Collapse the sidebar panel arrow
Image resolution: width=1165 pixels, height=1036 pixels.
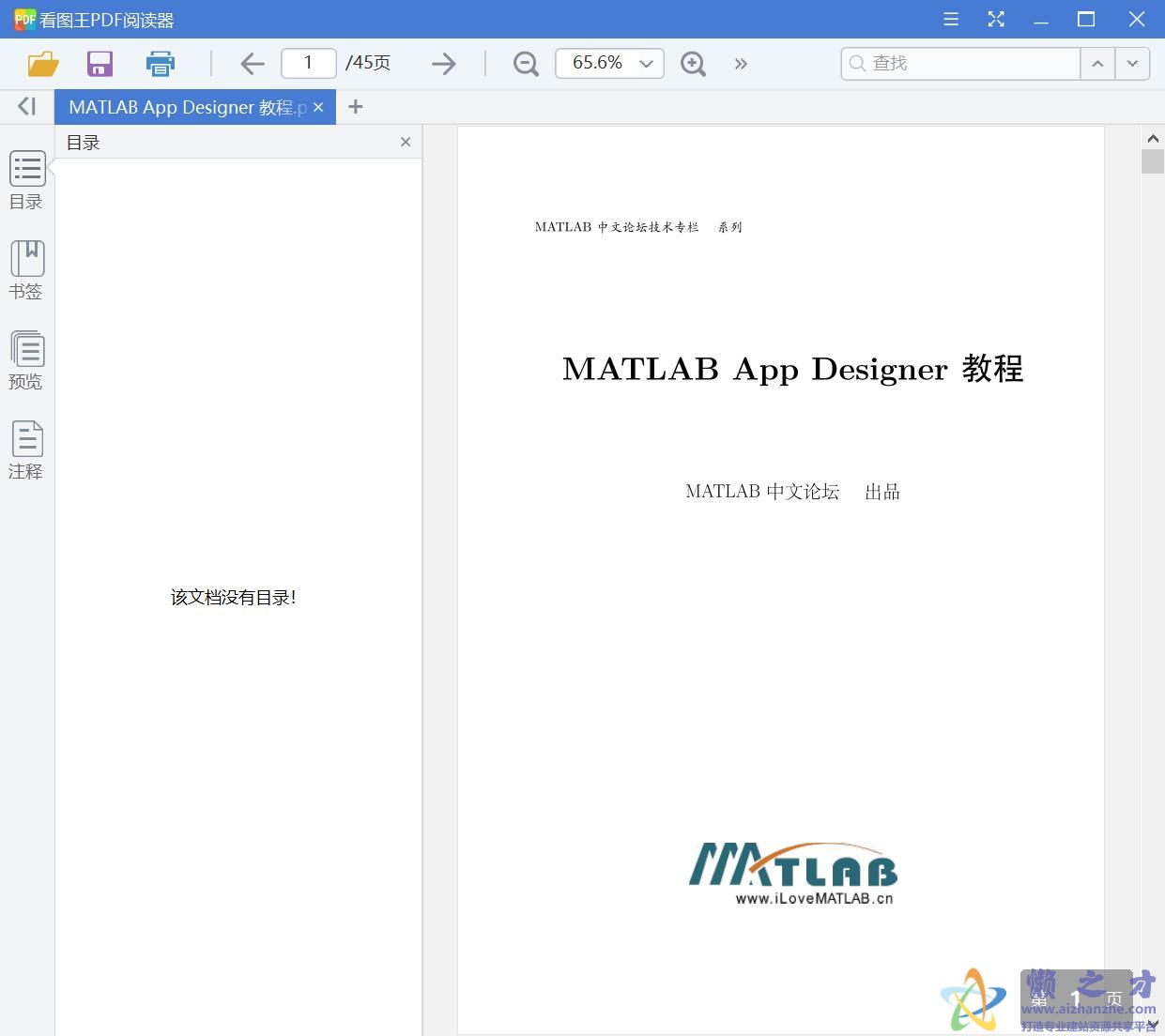[x=27, y=107]
